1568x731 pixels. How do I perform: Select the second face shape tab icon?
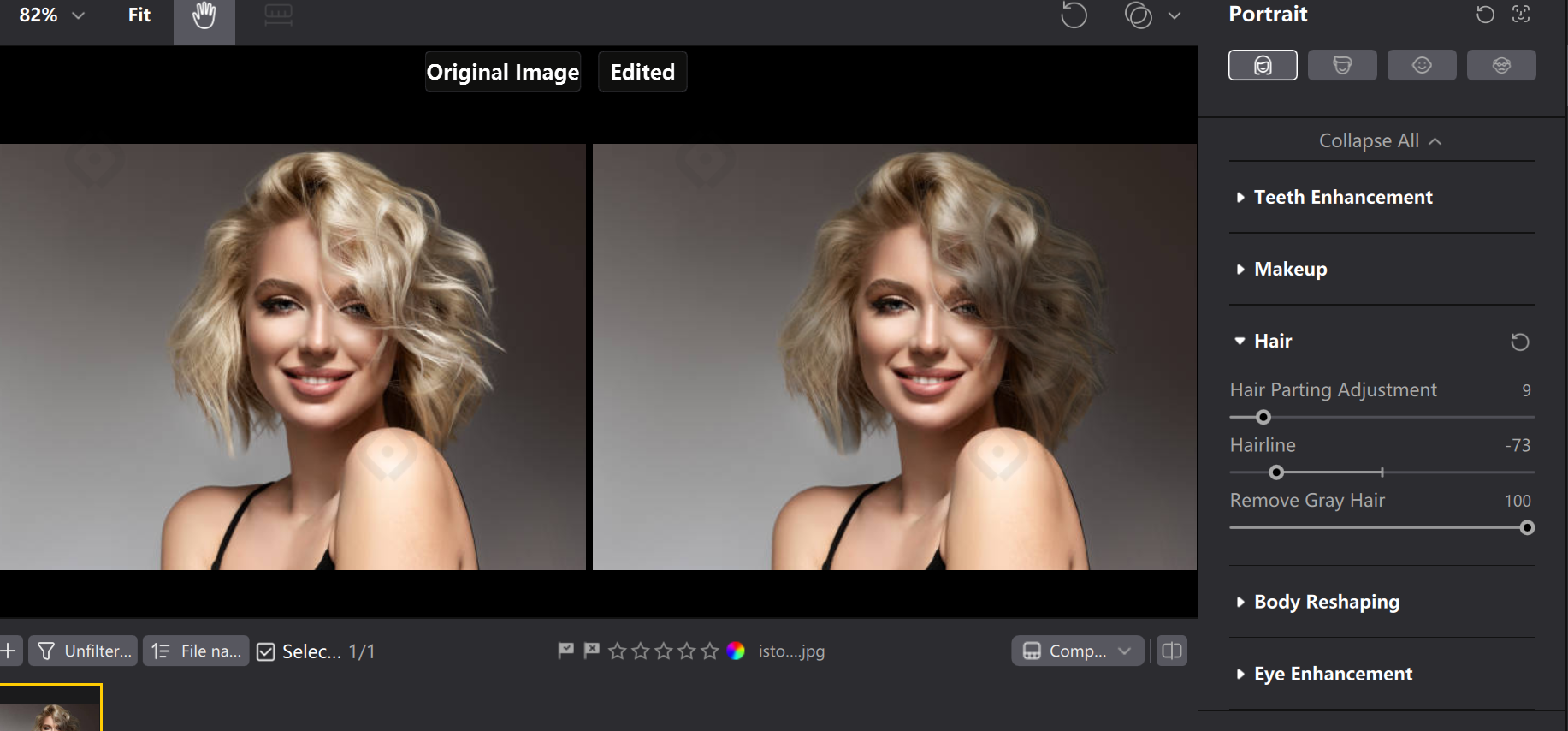(x=1342, y=65)
